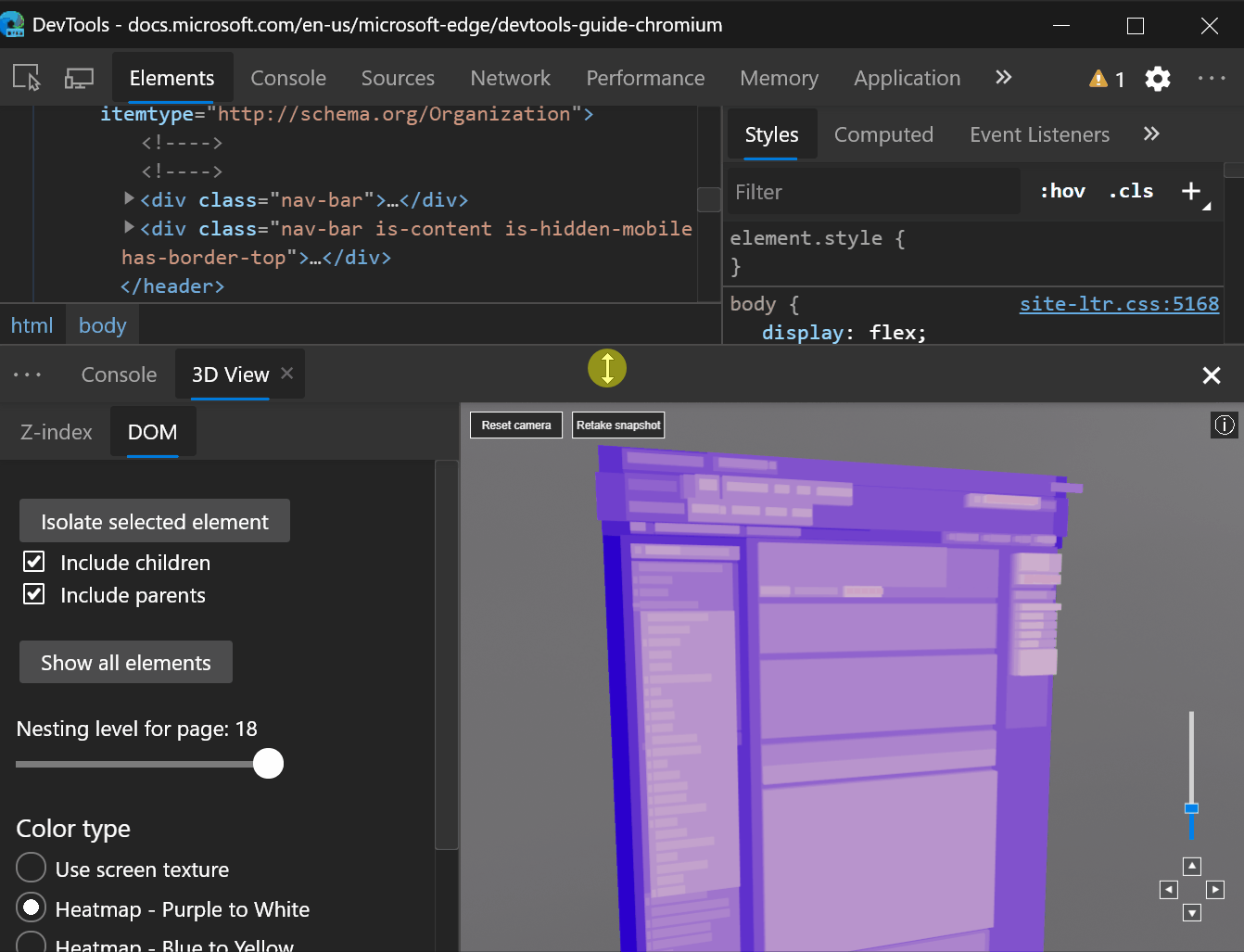Add a new style rule with the plus icon
The width and height of the screenshot is (1244, 952).
1191,191
